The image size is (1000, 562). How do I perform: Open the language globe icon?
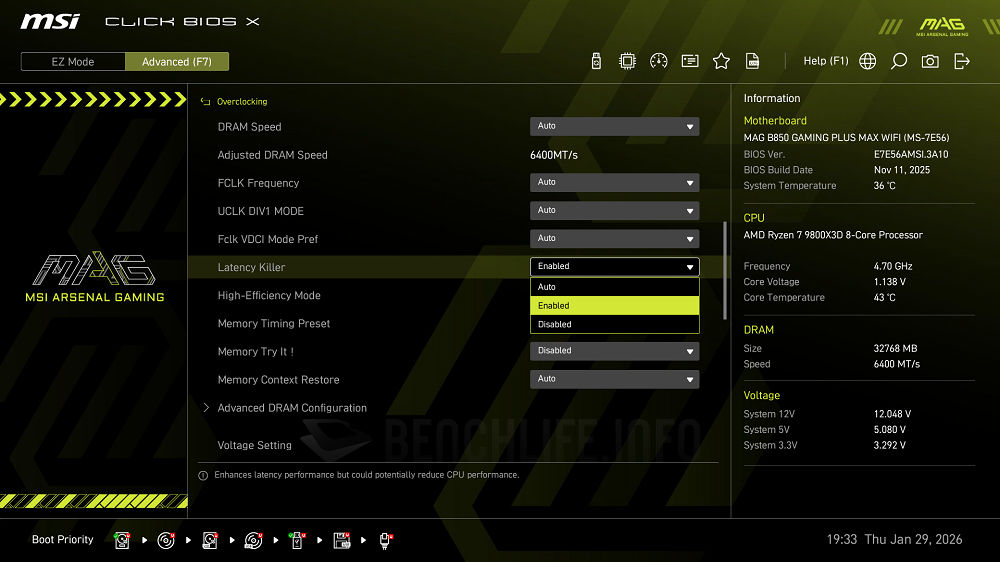[867, 61]
